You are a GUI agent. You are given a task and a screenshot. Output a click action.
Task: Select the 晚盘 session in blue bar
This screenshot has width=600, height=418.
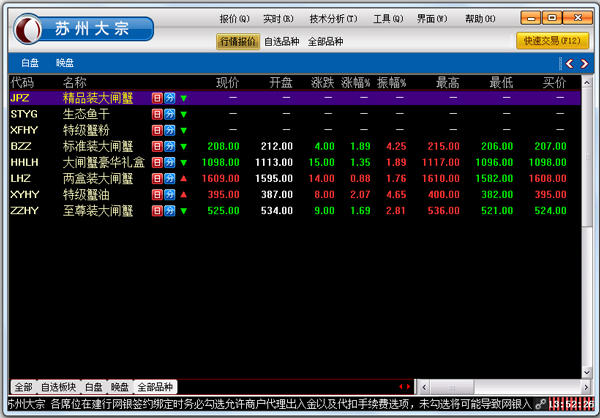pyautogui.click(x=65, y=63)
